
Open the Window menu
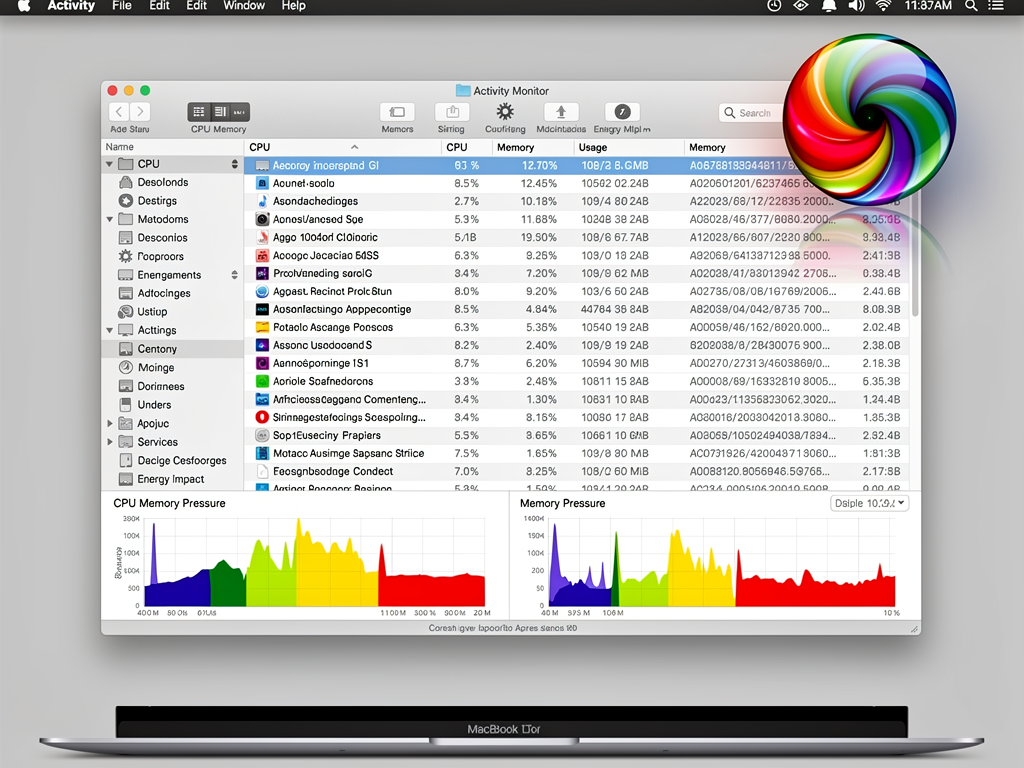[244, 6]
